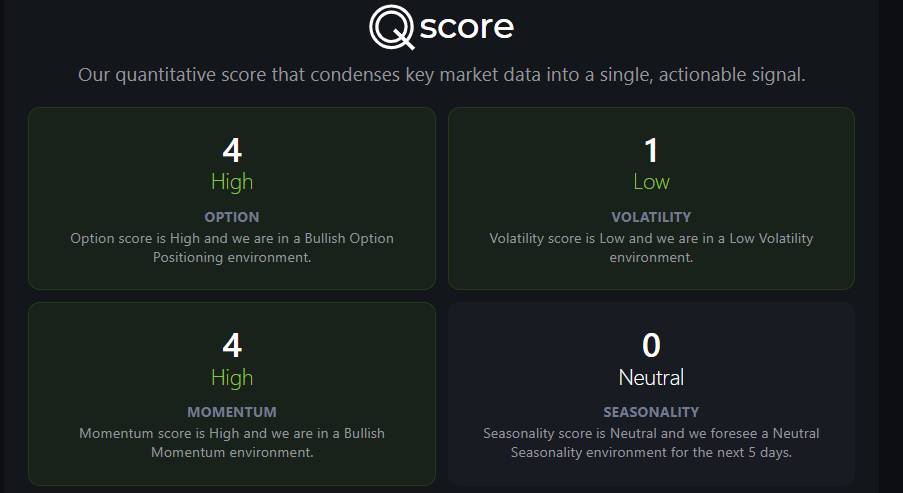Click the green High label under Option
This screenshot has height=493, width=903.
point(232,182)
